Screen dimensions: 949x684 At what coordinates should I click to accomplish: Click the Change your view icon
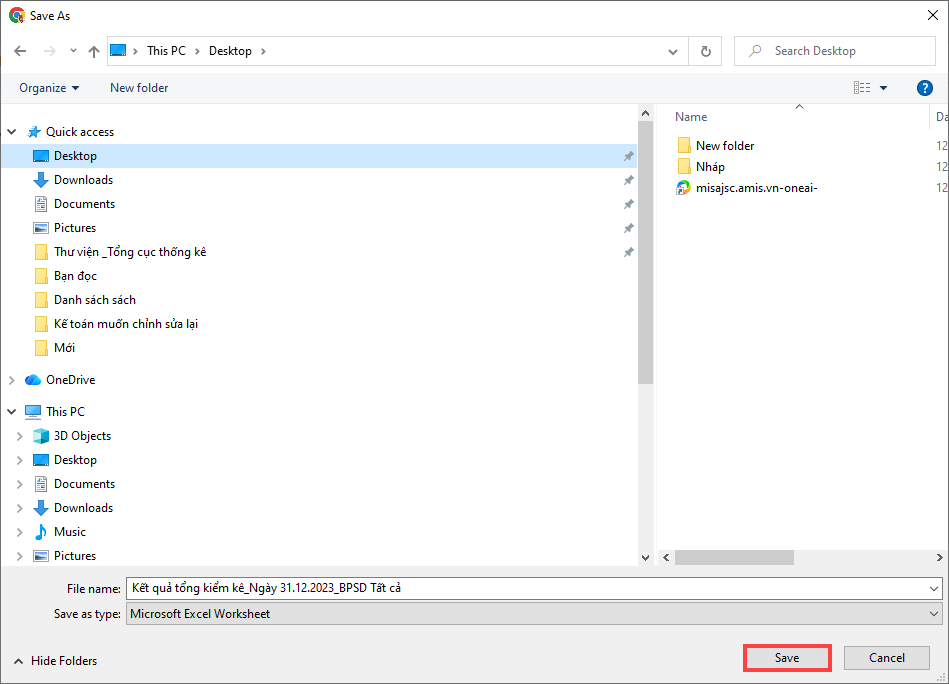point(862,88)
